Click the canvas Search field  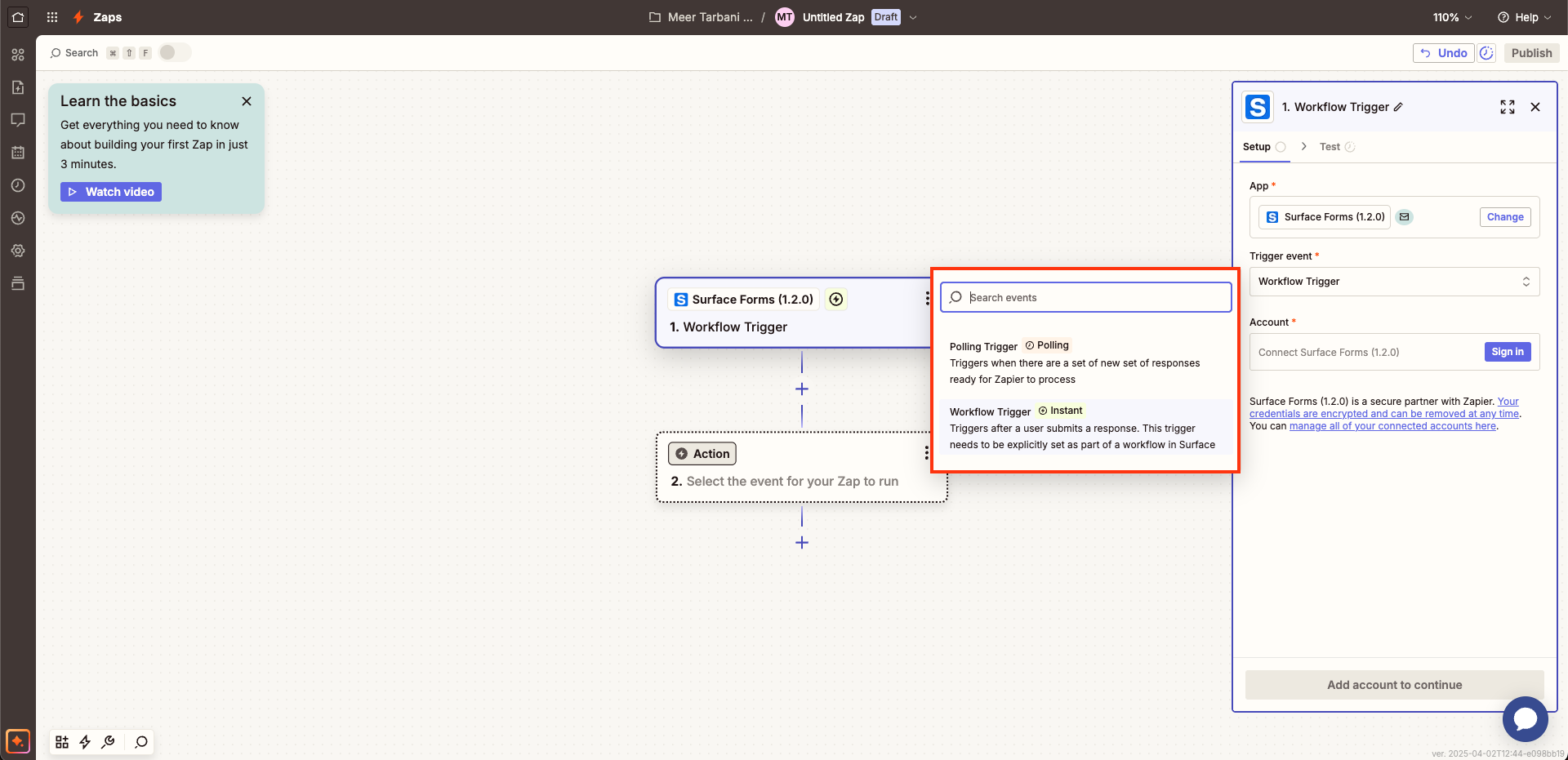(x=74, y=53)
